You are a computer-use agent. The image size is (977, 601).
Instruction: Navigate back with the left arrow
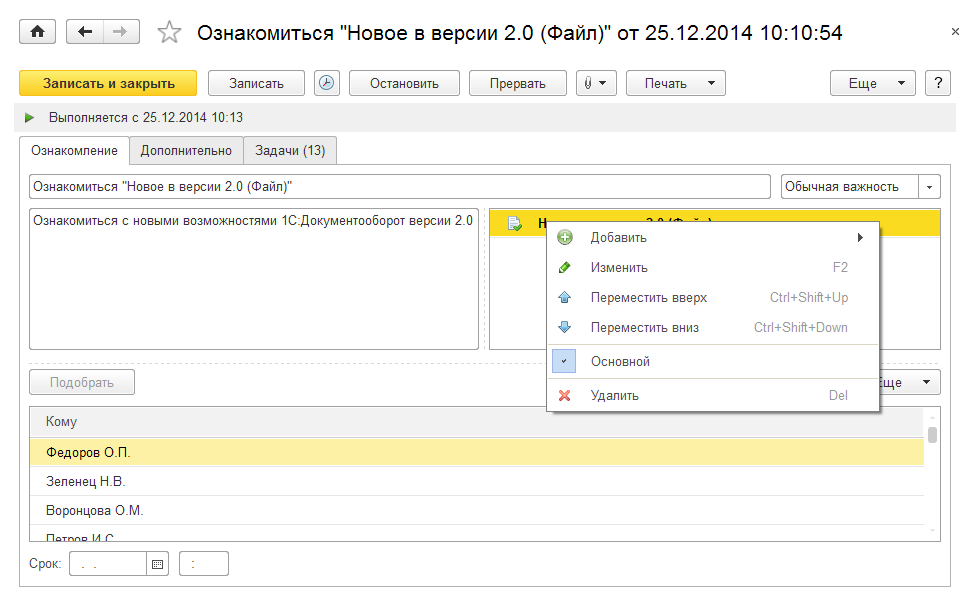(85, 32)
